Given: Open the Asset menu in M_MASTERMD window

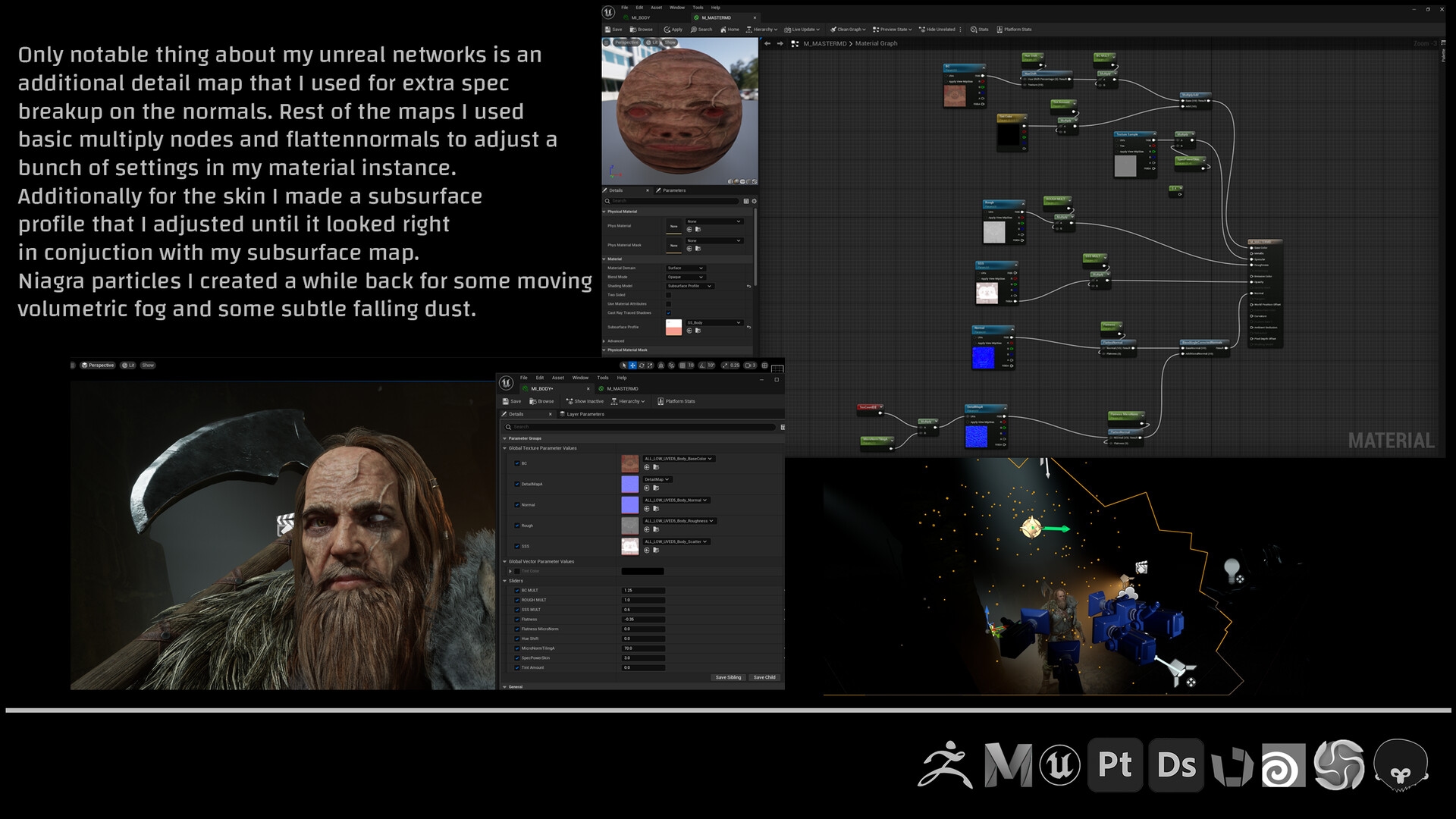Looking at the screenshot, I should [656, 8].
